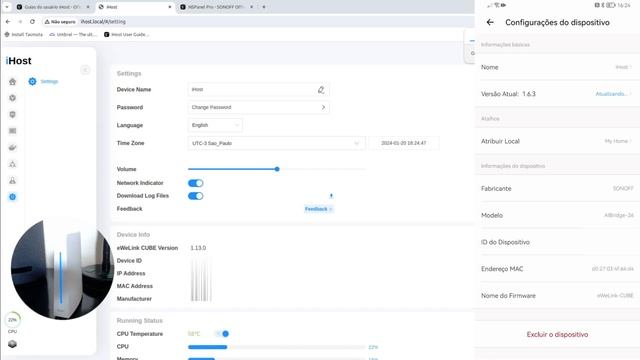640x360 pixels.
Task: Open the Security shield sidebar icon
Action: pyautogui.click(x=13, y=114)
